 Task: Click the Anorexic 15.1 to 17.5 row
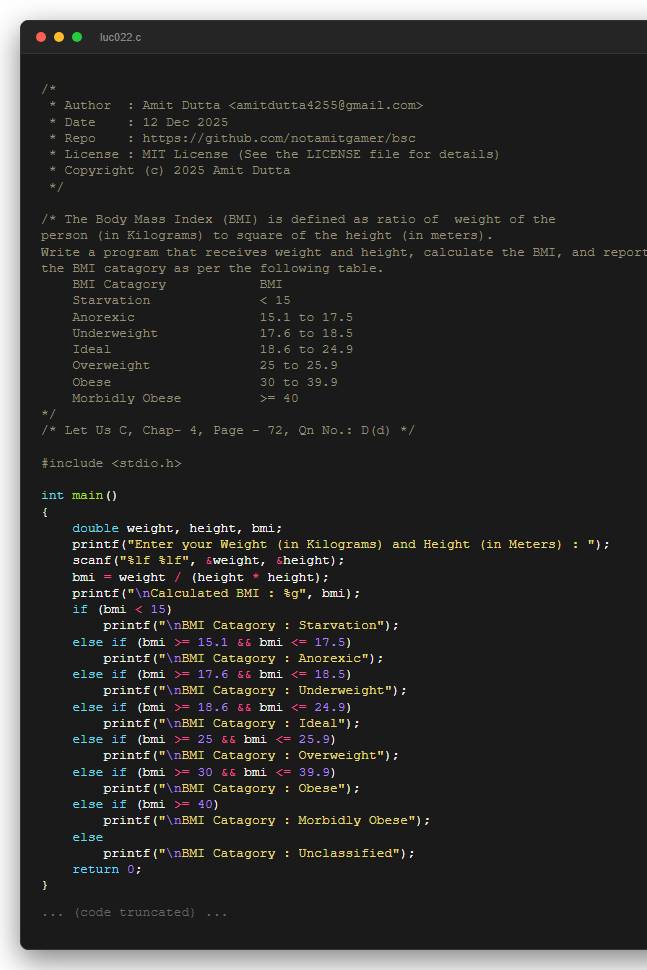tap(212, 317)
